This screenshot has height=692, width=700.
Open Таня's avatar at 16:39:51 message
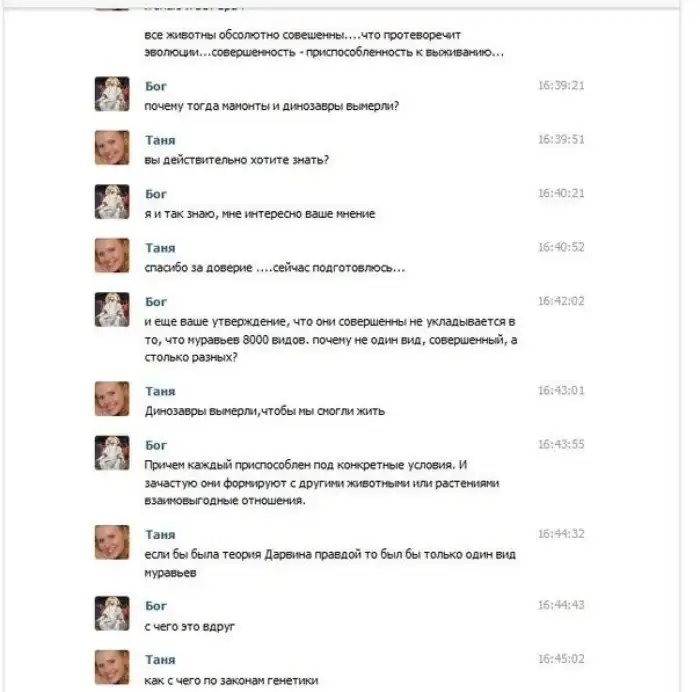(112, 148)
